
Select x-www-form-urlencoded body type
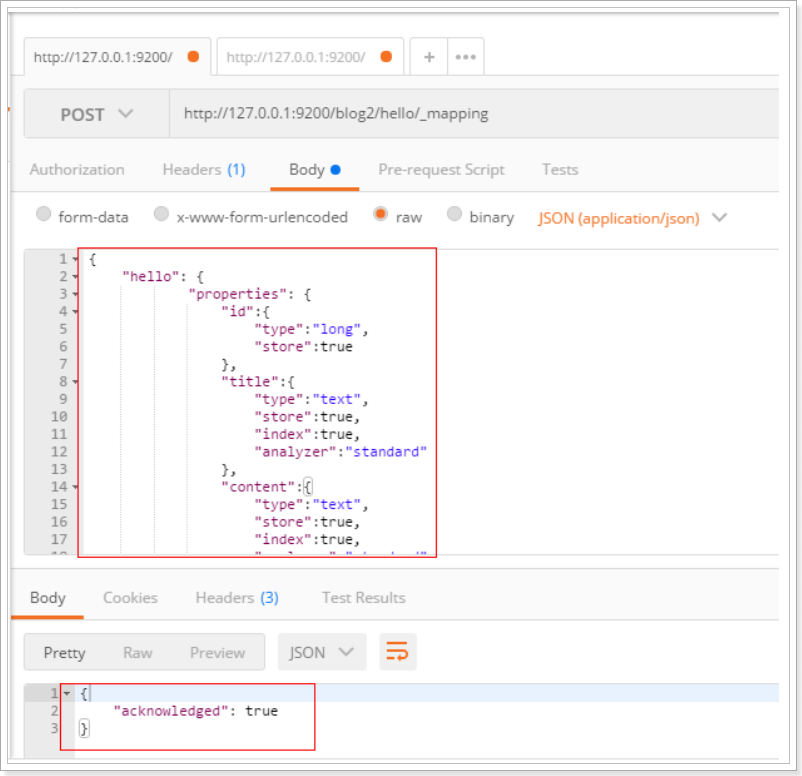tap(161, 214)
